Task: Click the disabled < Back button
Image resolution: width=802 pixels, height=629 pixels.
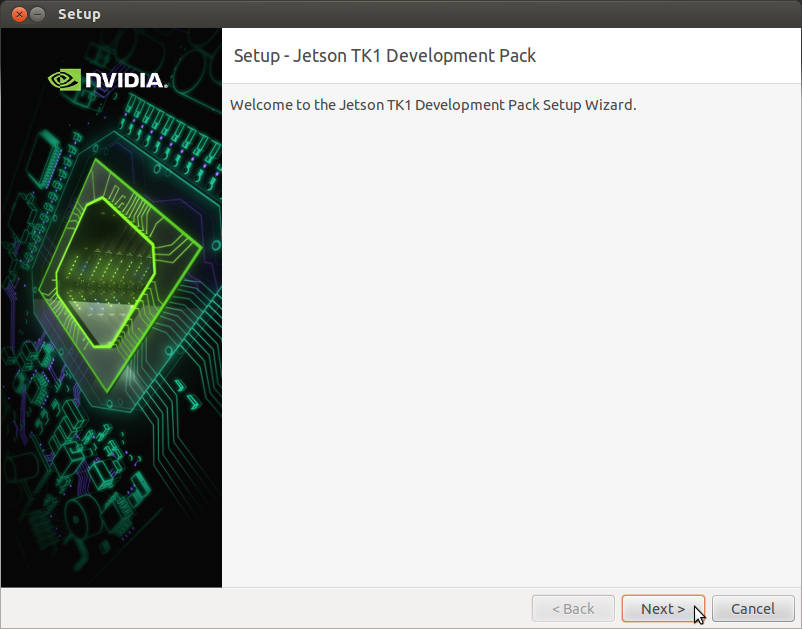Action: (573, 609)
